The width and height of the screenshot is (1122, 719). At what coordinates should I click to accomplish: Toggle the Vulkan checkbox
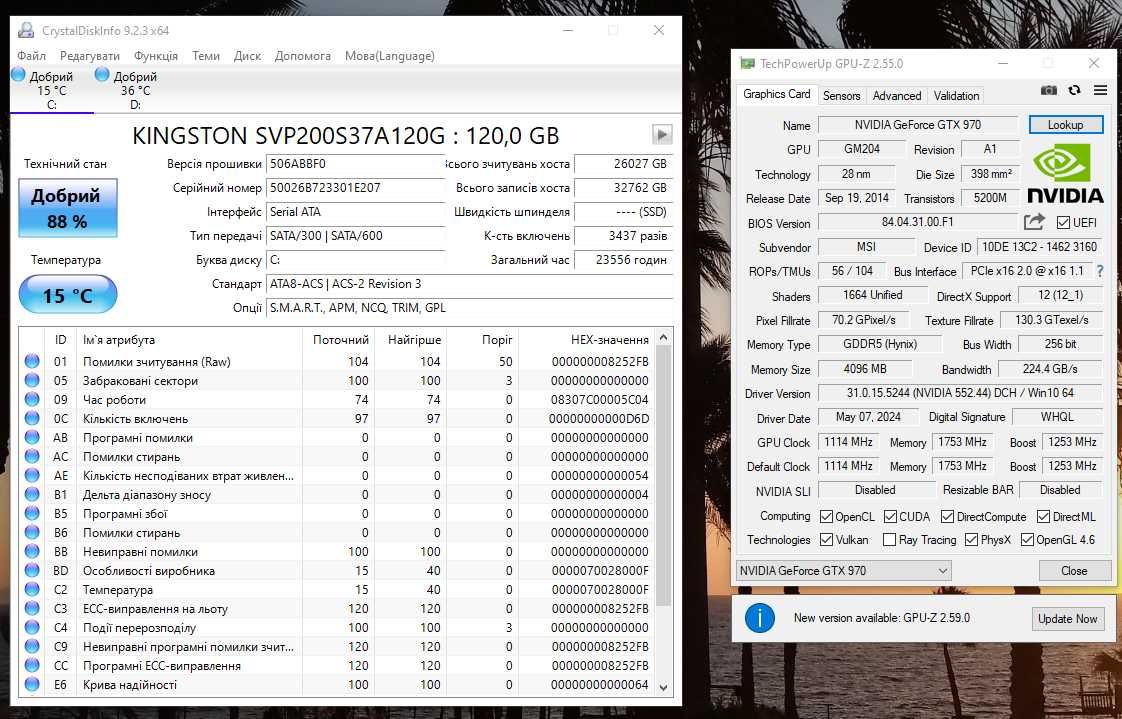[826, 539]
